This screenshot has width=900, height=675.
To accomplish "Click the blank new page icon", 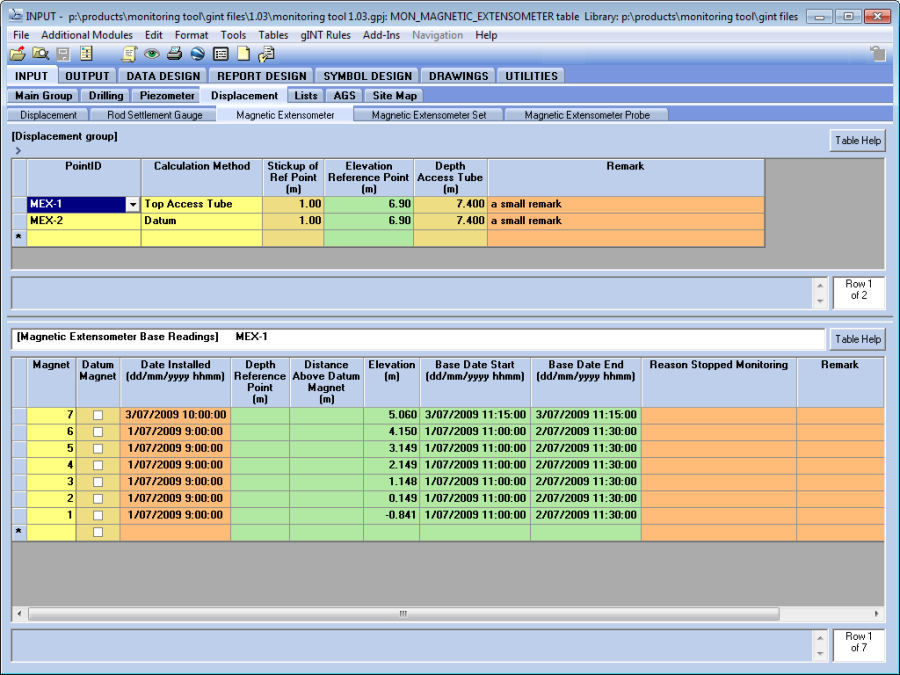I will click(243, 54).
